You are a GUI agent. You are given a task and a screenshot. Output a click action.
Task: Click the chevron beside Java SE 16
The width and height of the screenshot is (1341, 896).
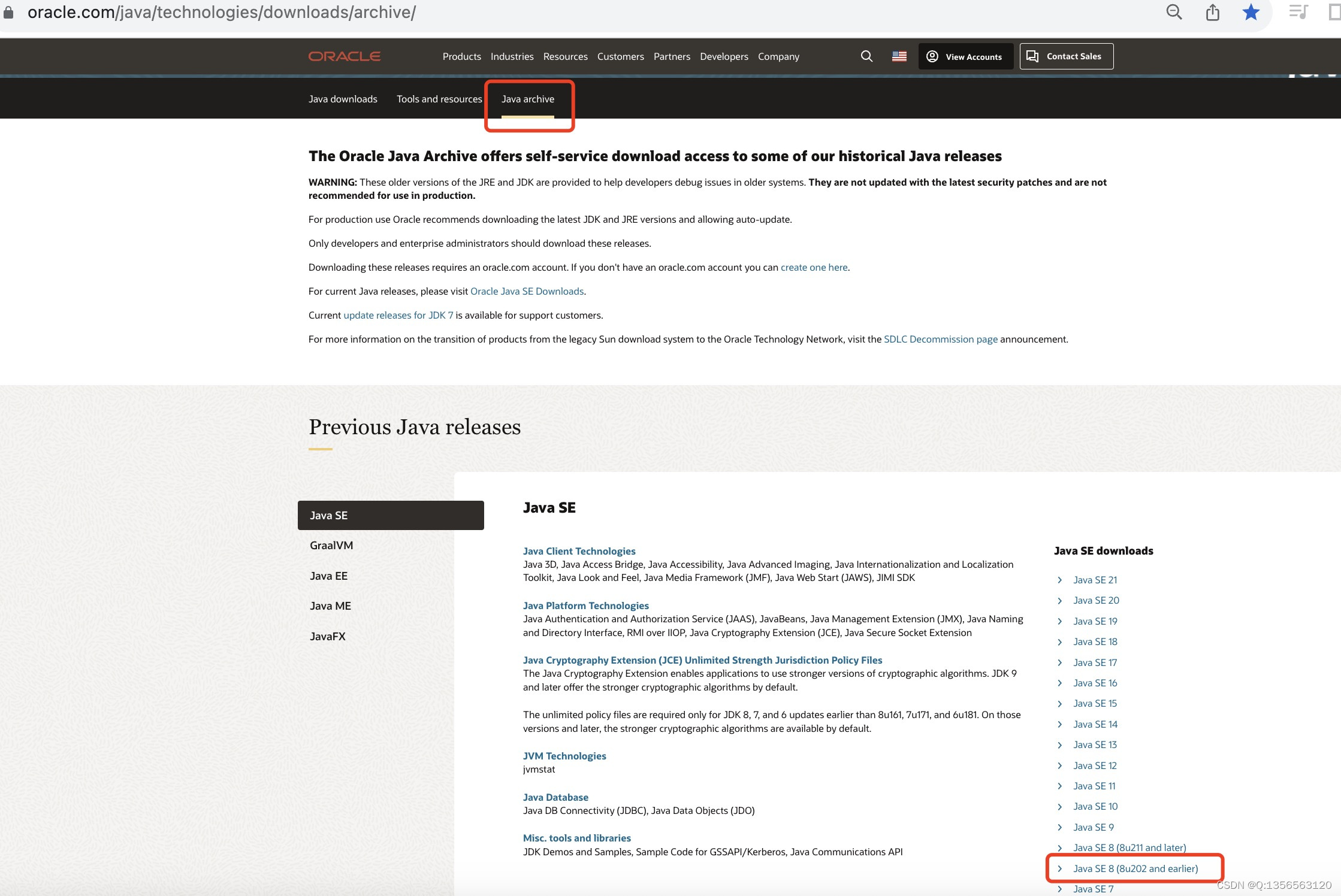[x=1059, y=683]
